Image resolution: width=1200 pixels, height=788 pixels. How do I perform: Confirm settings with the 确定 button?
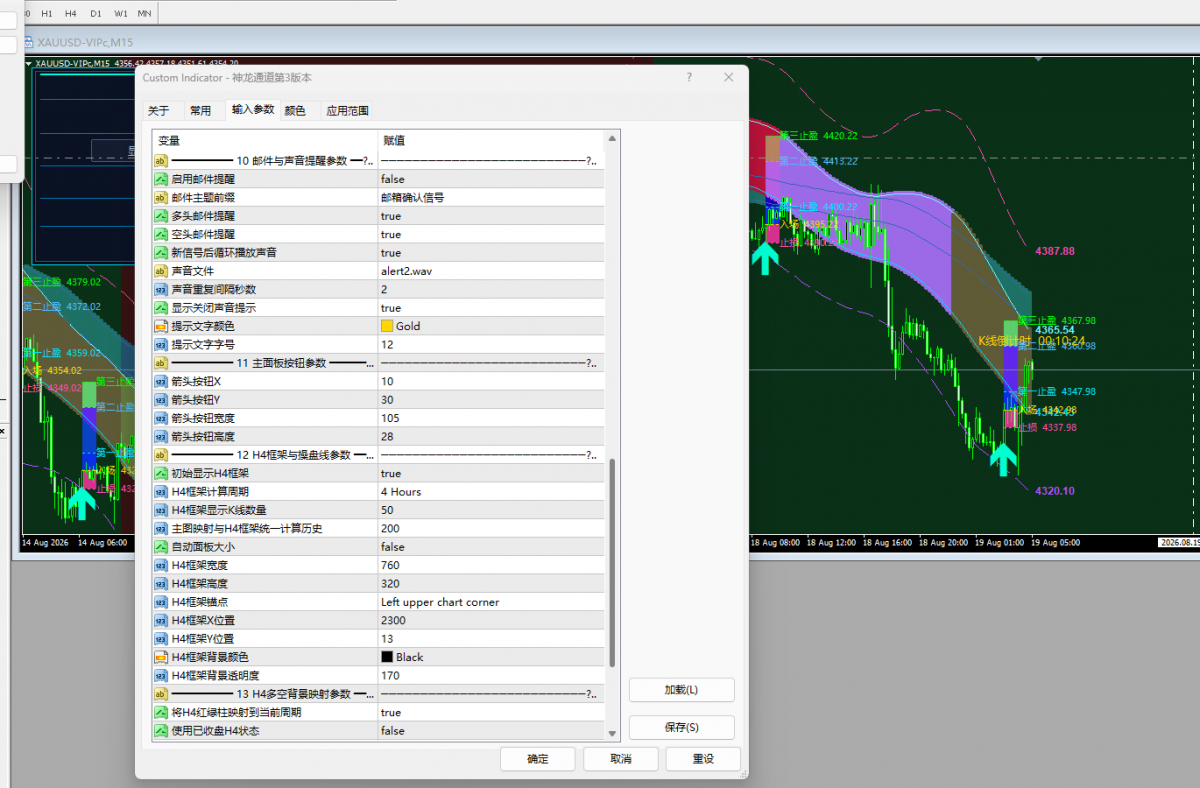(537, 759)
